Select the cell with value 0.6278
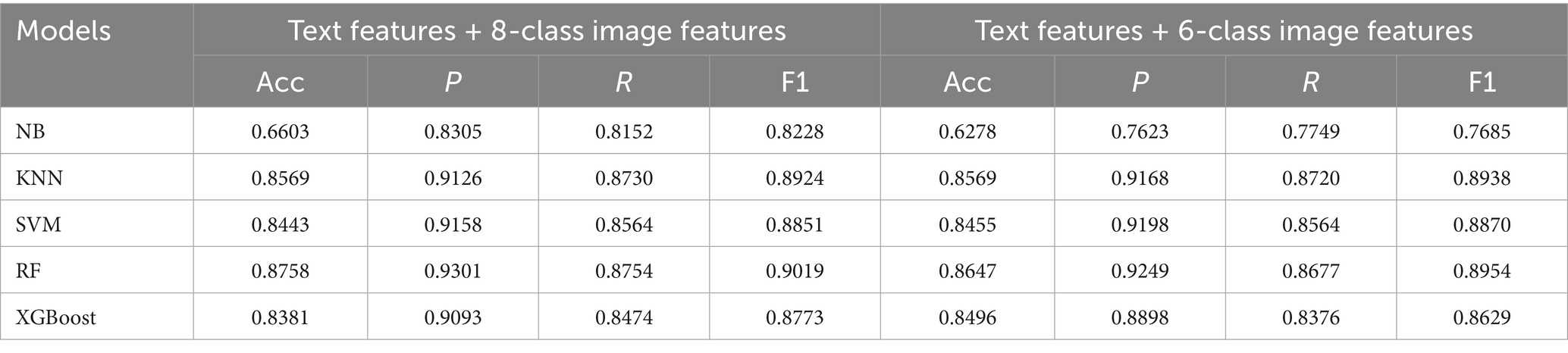The height and width of the screenshot is (353, 1568). (x=967, y=131)
